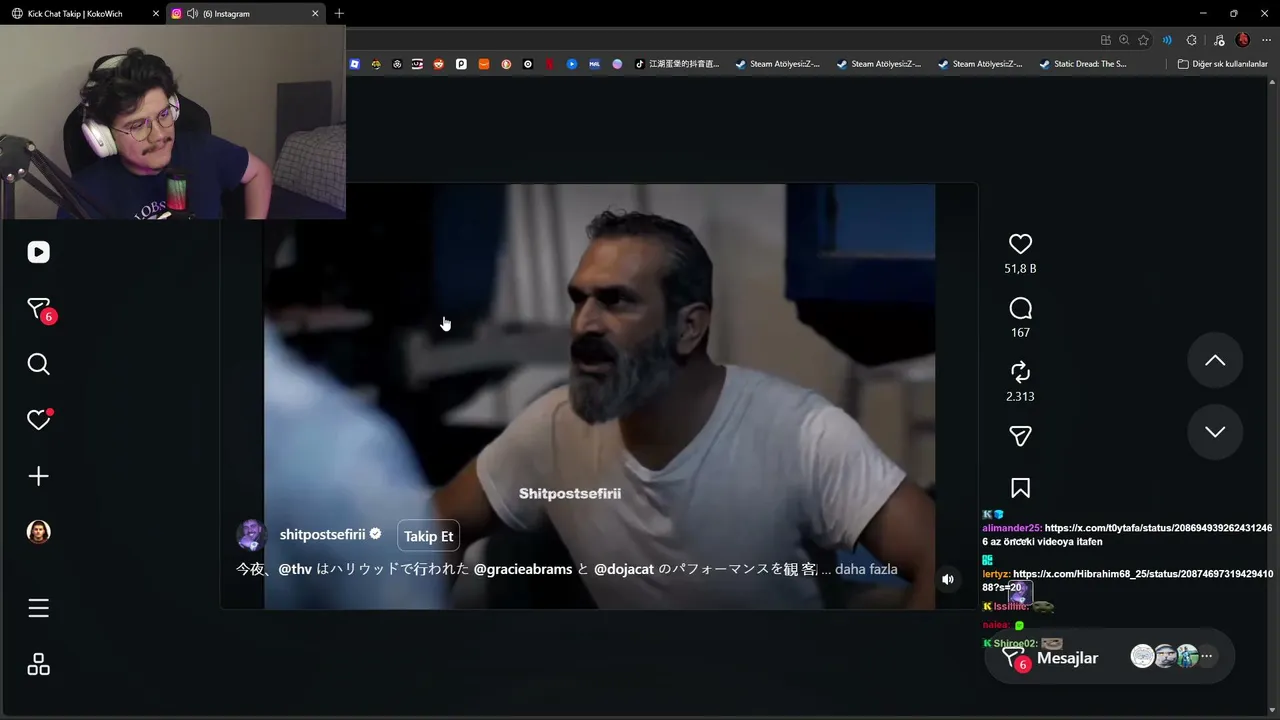This screenshot has width=1280, height=720.
Task: Click the 51,8 B likes count
Action: tap(1020, 269)
